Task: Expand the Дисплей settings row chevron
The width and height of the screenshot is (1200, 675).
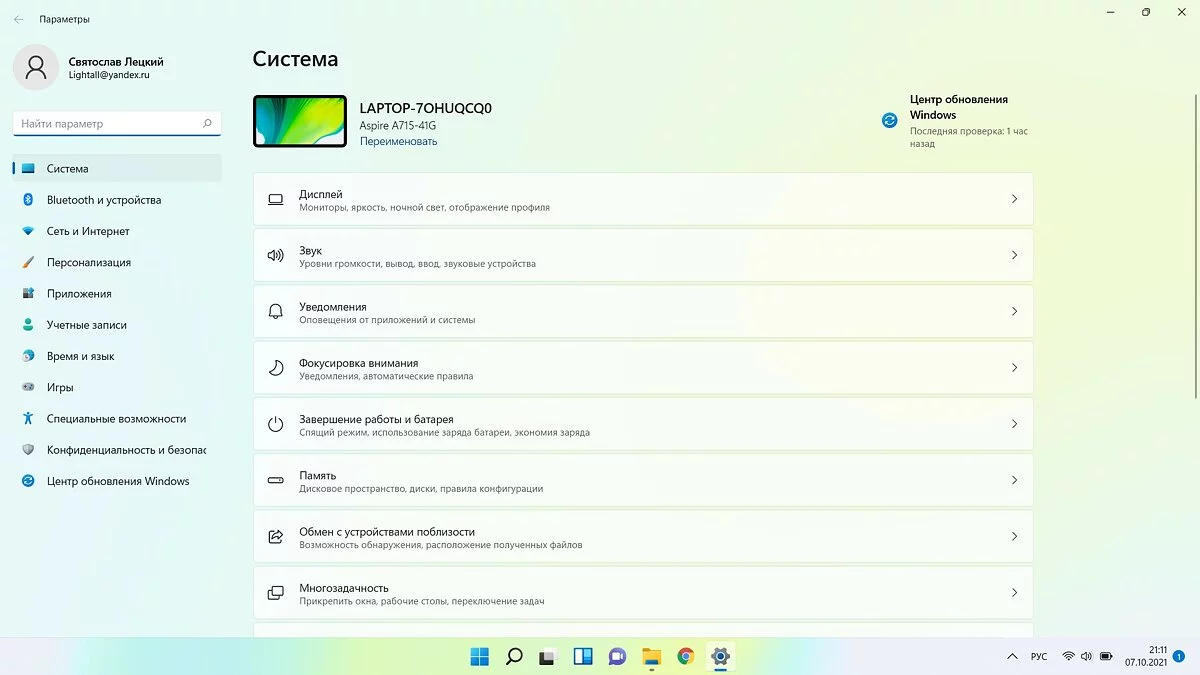Action: click(1013, 199)
